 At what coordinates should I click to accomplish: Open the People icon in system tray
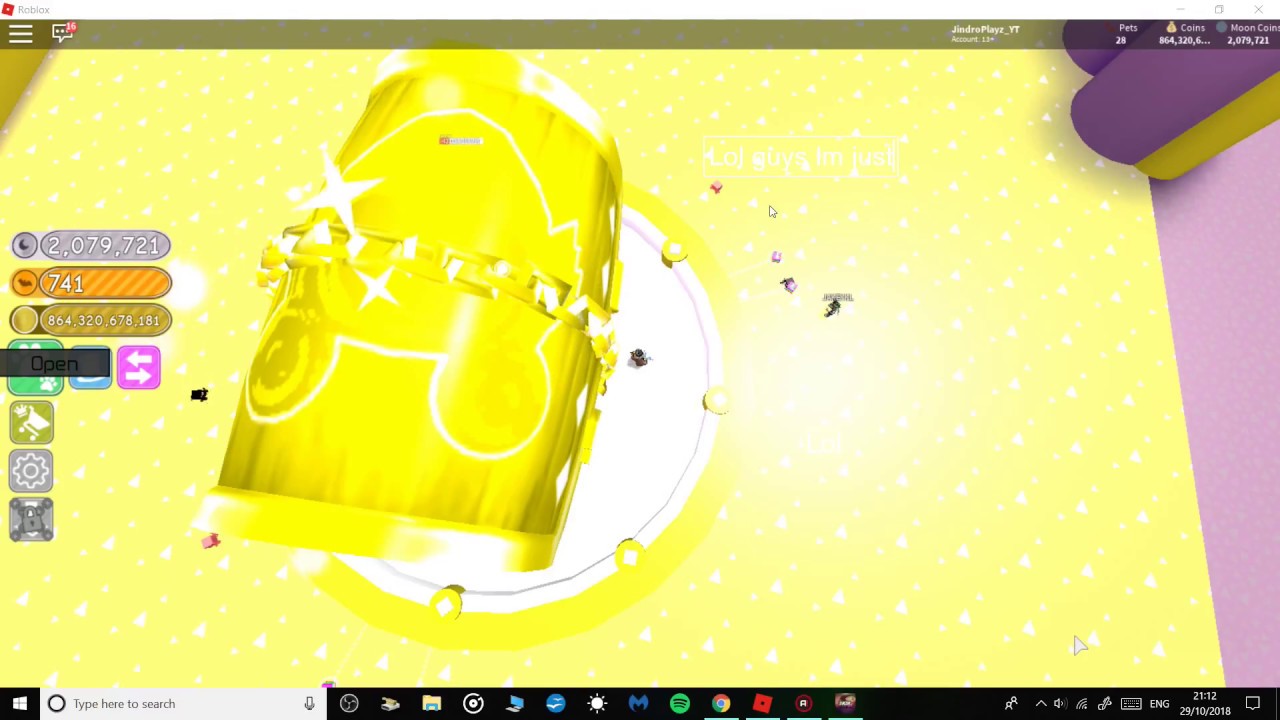pyautogui.click(x=1011, y=703)
